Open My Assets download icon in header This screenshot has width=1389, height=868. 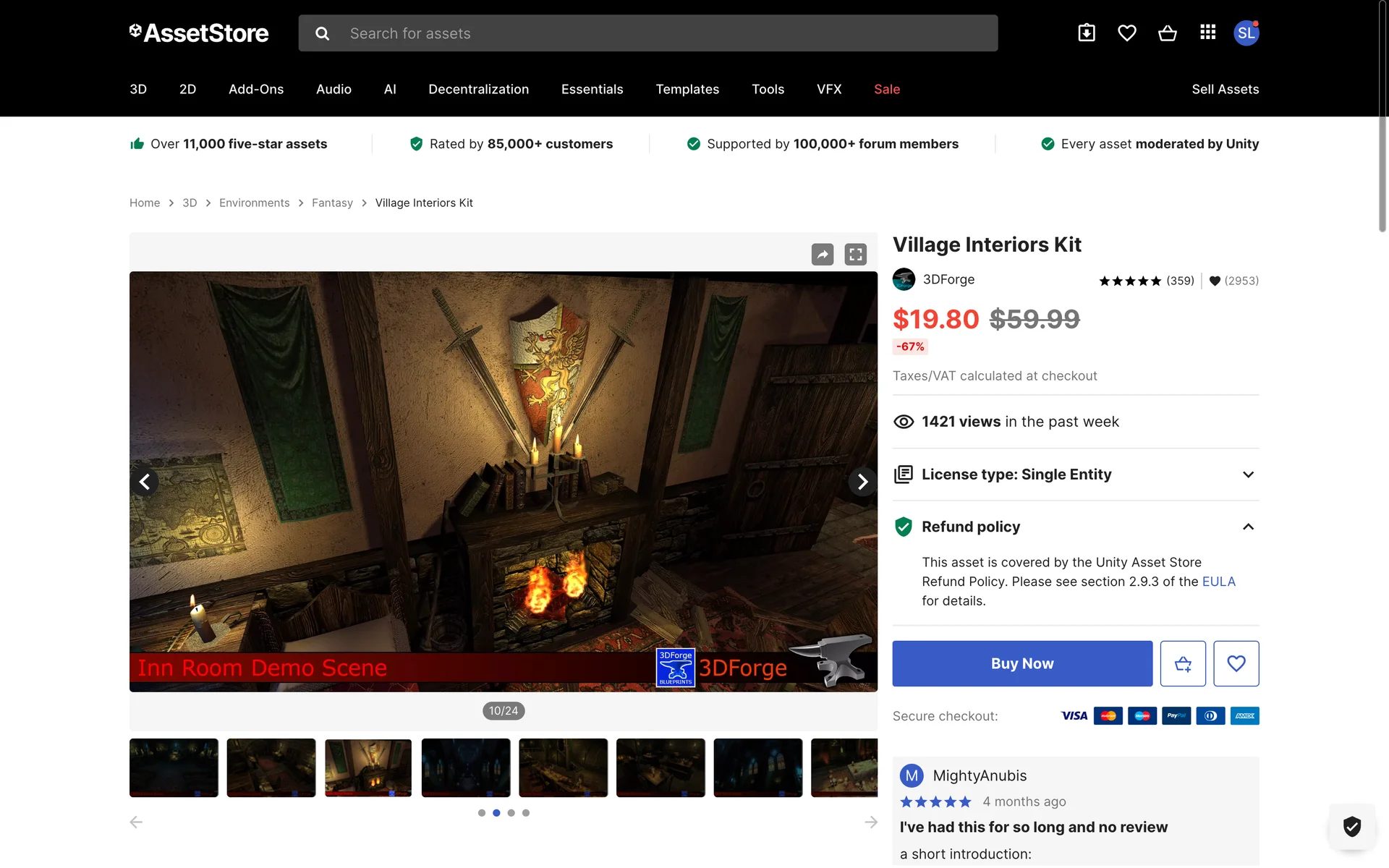[1087, 33]
